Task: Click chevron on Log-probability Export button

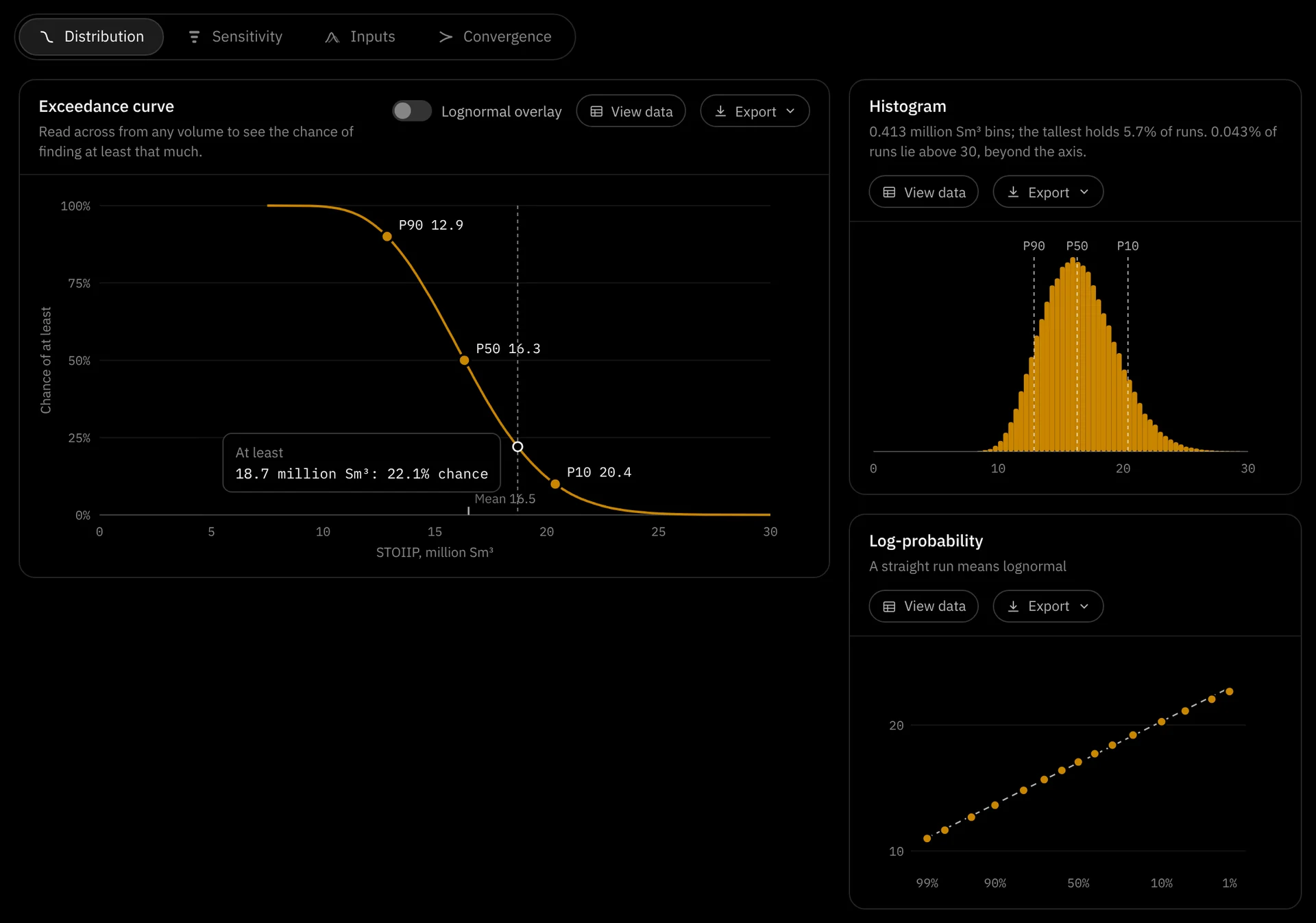Action: (1084, 606)
